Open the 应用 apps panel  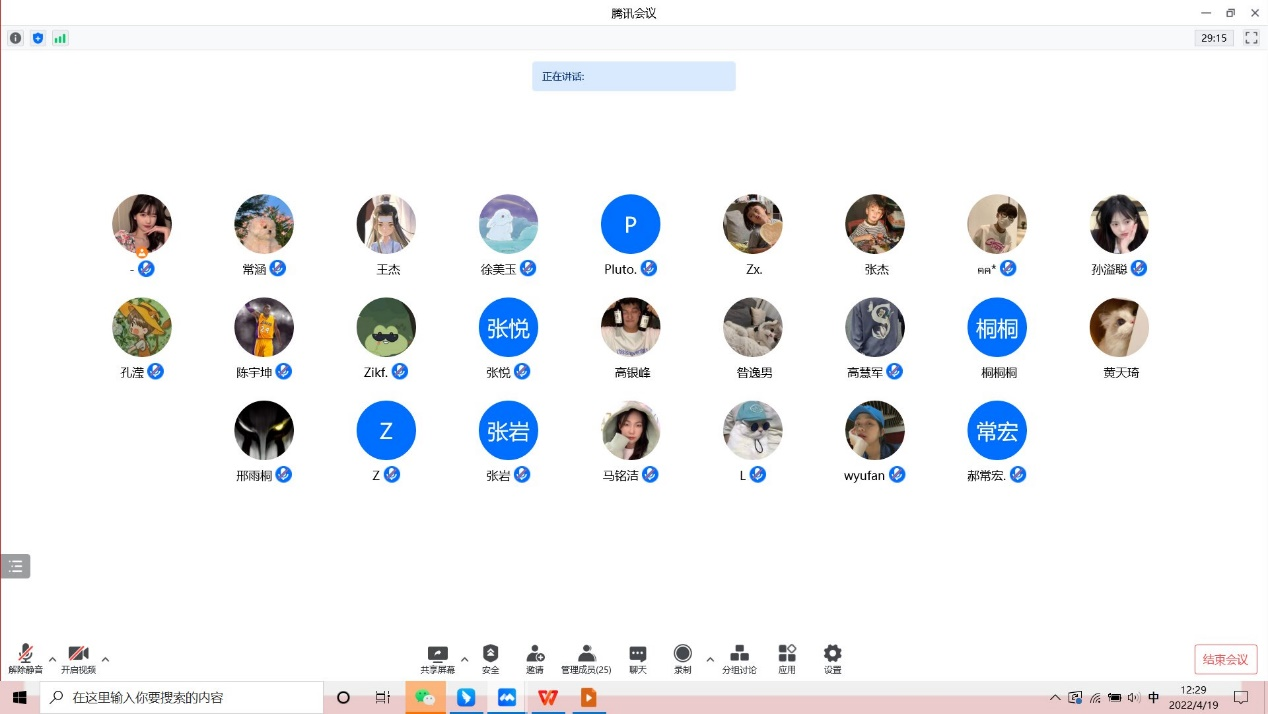(x=787, y=658)
